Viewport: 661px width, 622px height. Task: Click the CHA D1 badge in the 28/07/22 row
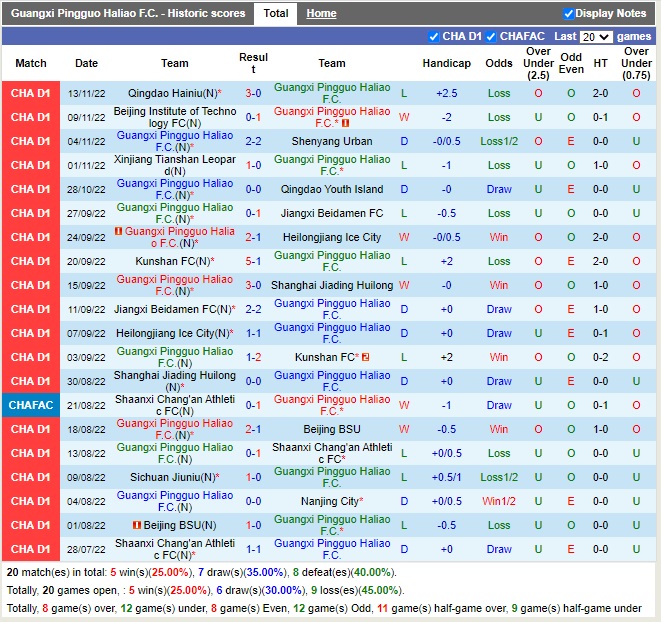[31, 549]
